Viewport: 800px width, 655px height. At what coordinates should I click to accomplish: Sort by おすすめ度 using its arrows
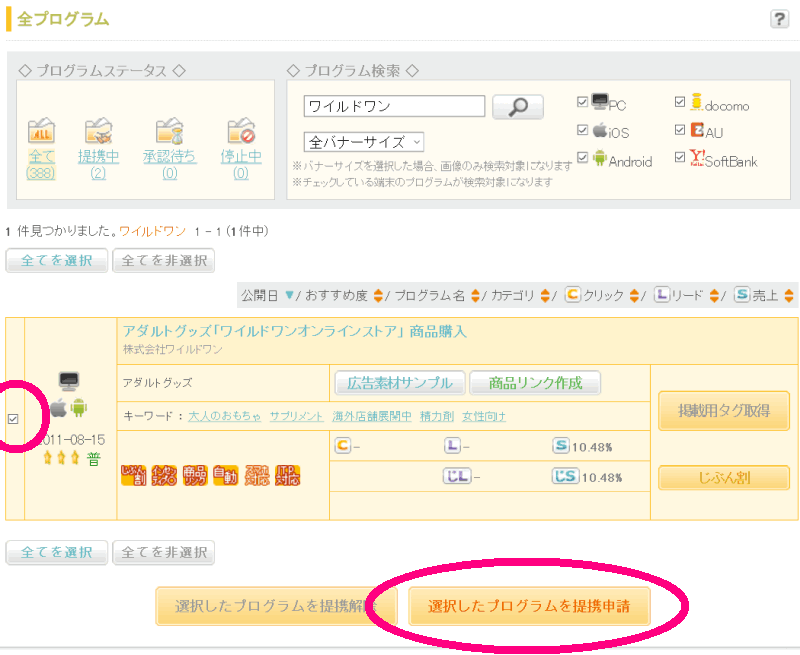[x=378, y=295]
